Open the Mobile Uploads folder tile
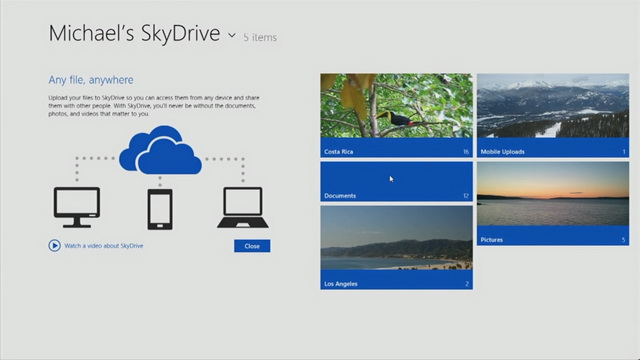Image resolution: width=640 pixels, height=360 pixels. coord(553,116)
